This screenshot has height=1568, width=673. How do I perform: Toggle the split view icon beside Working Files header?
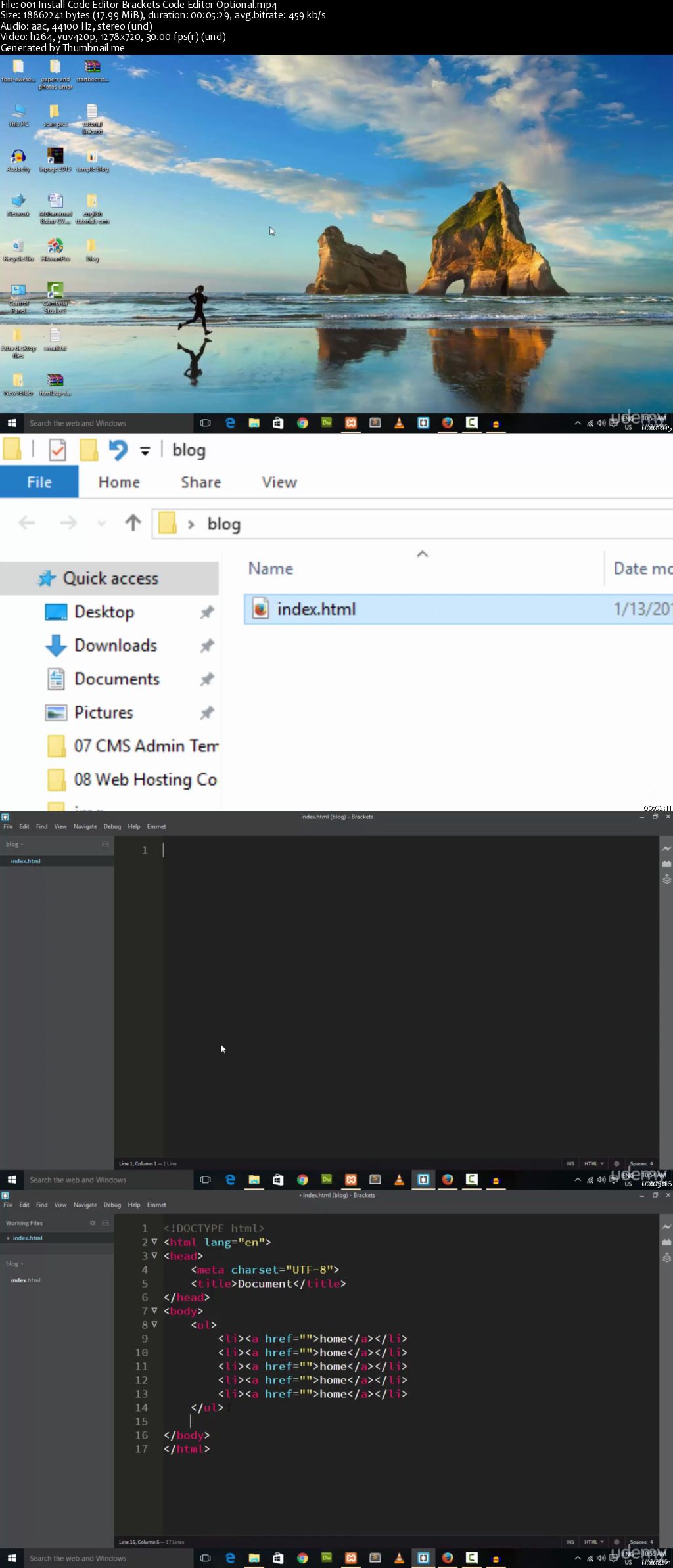[x=105, y=1223]
